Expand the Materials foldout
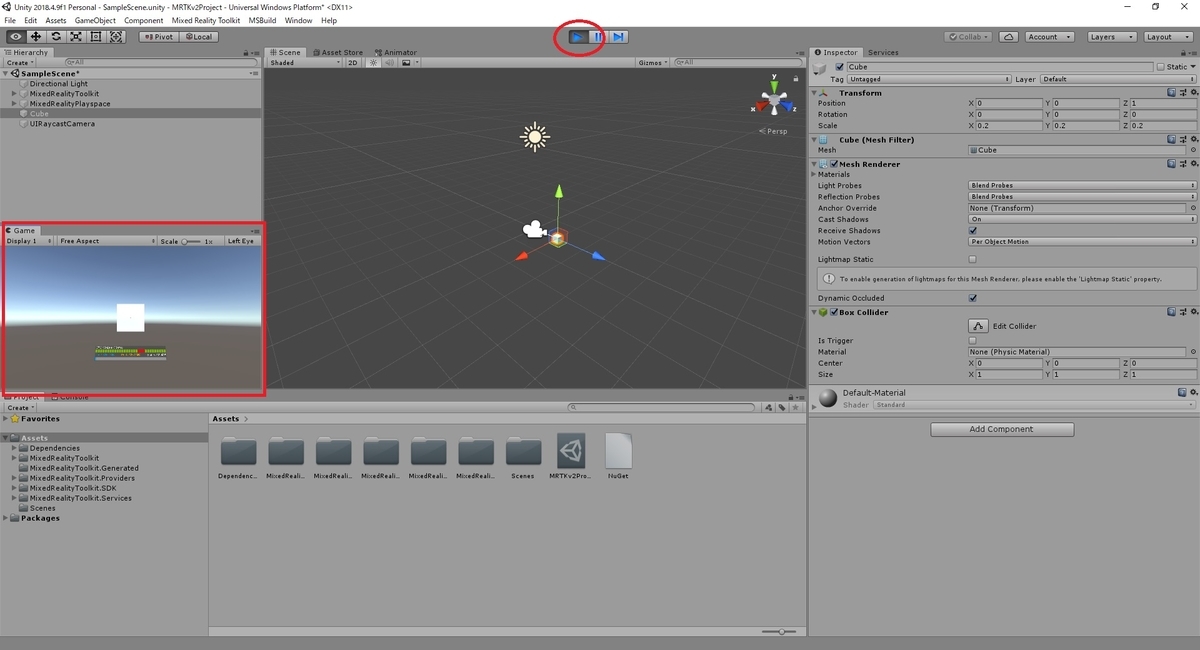 pos(814,175)
